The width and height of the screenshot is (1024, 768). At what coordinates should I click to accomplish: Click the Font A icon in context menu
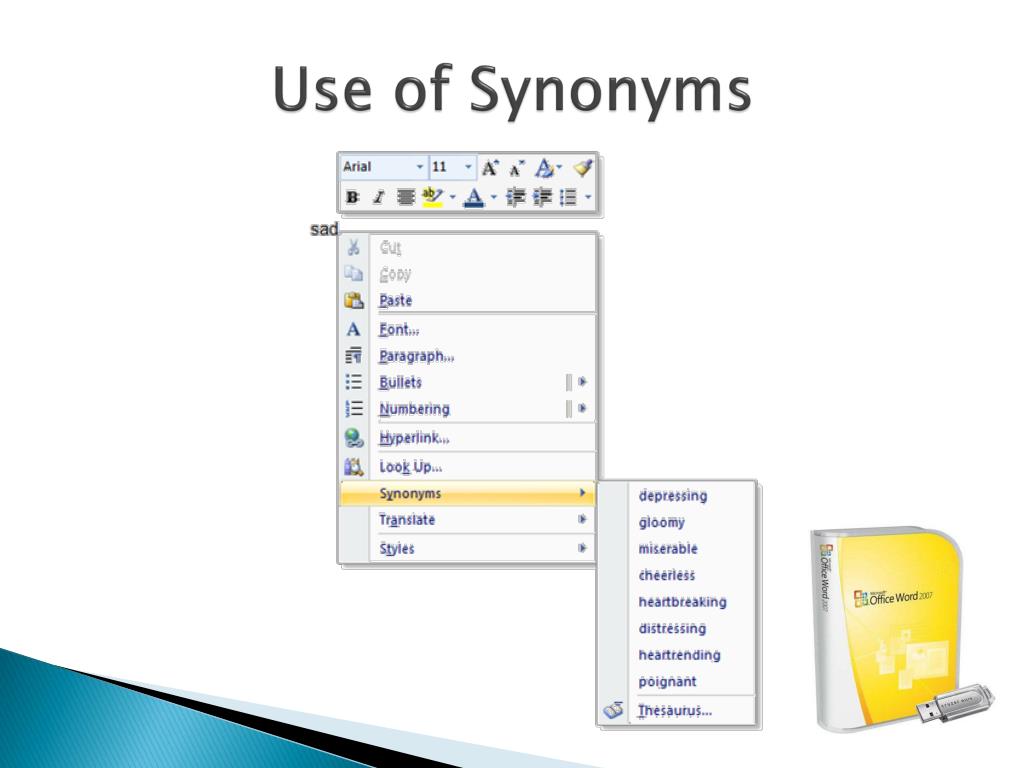tap(353, 329)
